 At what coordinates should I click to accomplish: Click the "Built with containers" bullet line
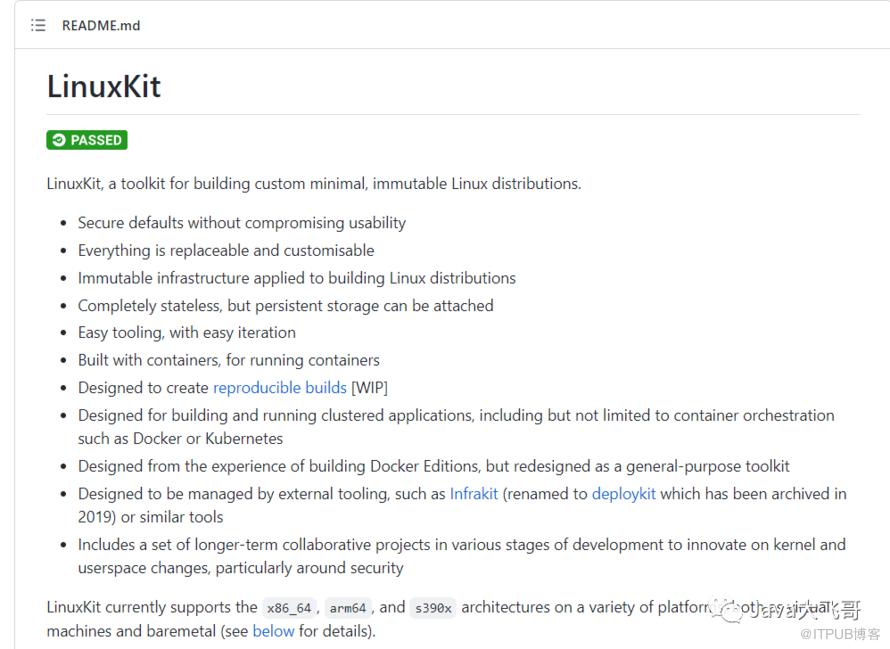coord(229,360)
